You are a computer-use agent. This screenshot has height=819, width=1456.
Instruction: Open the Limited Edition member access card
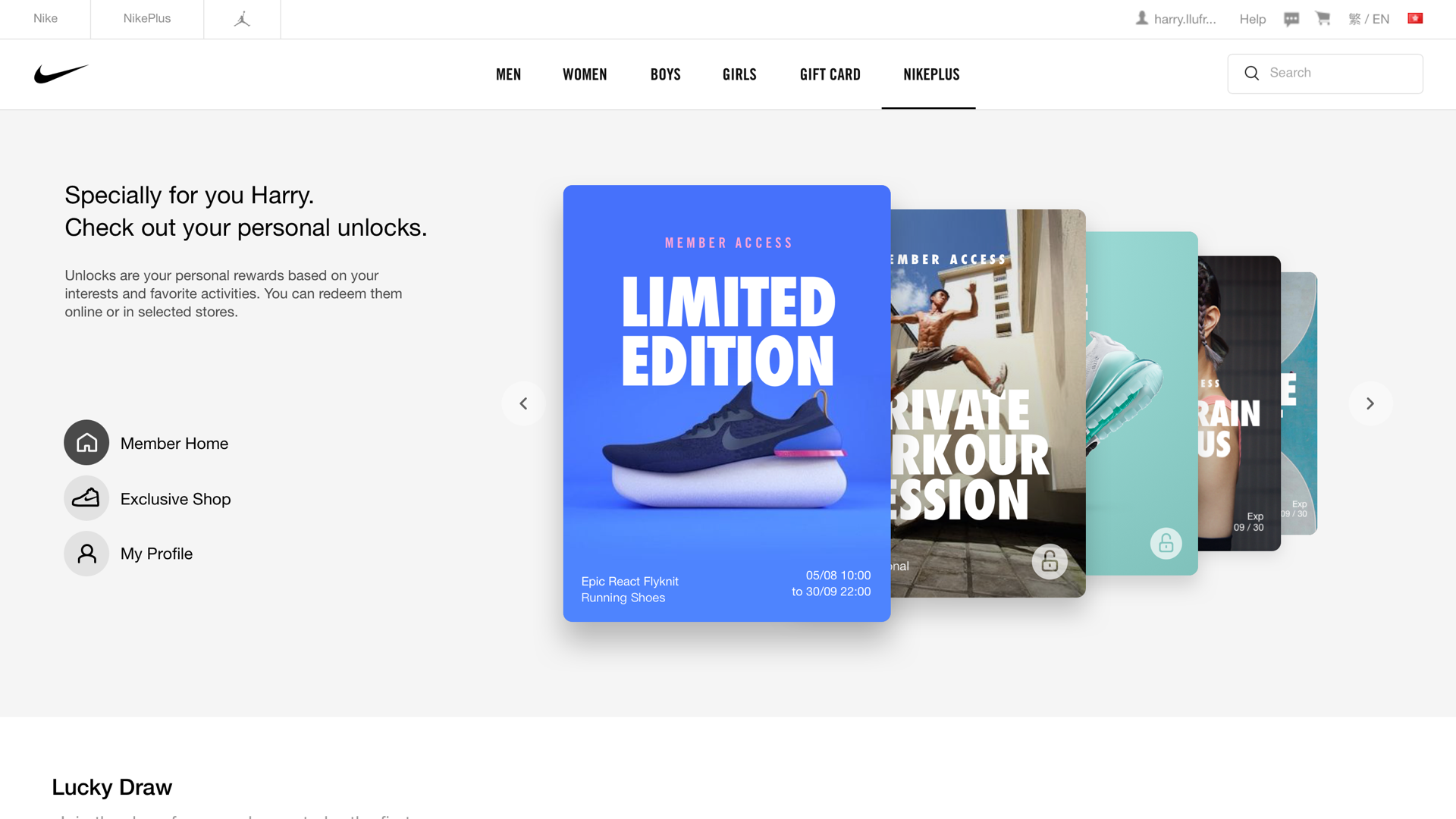click(x=726, y=403)
